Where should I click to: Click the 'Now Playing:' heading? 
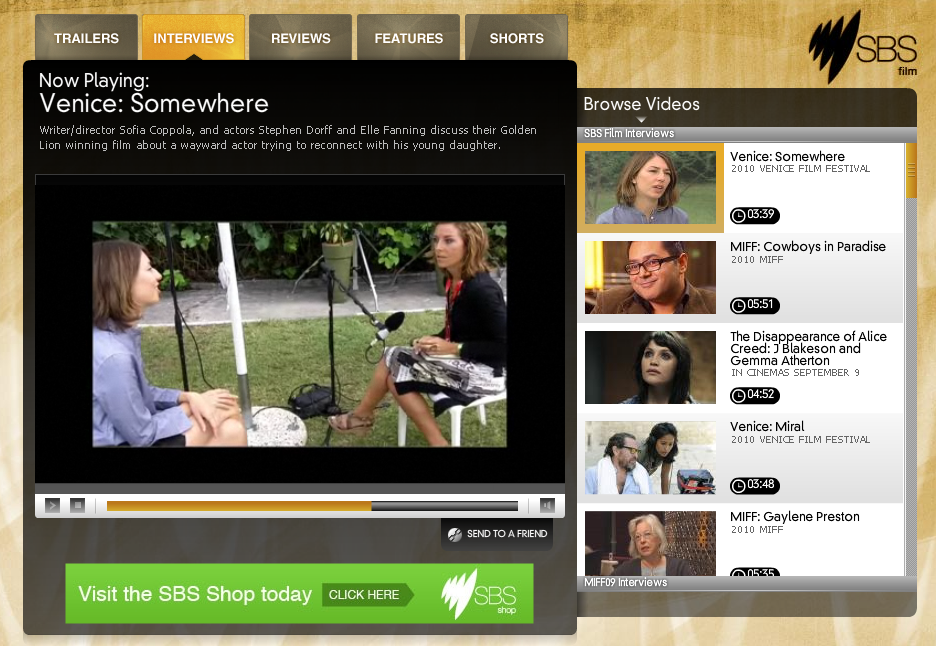coord(94,81)
